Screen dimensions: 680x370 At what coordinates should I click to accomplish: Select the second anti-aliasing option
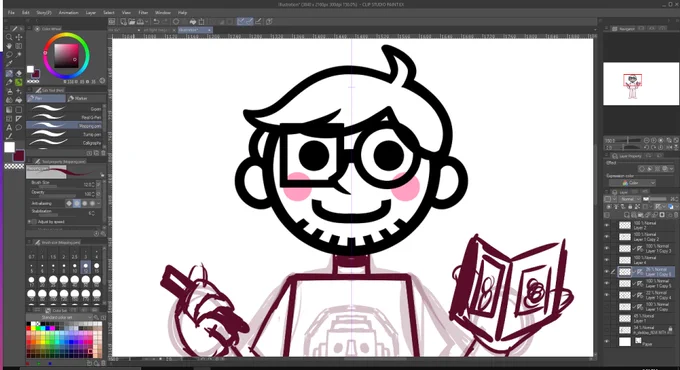click(x=77, y=203)
